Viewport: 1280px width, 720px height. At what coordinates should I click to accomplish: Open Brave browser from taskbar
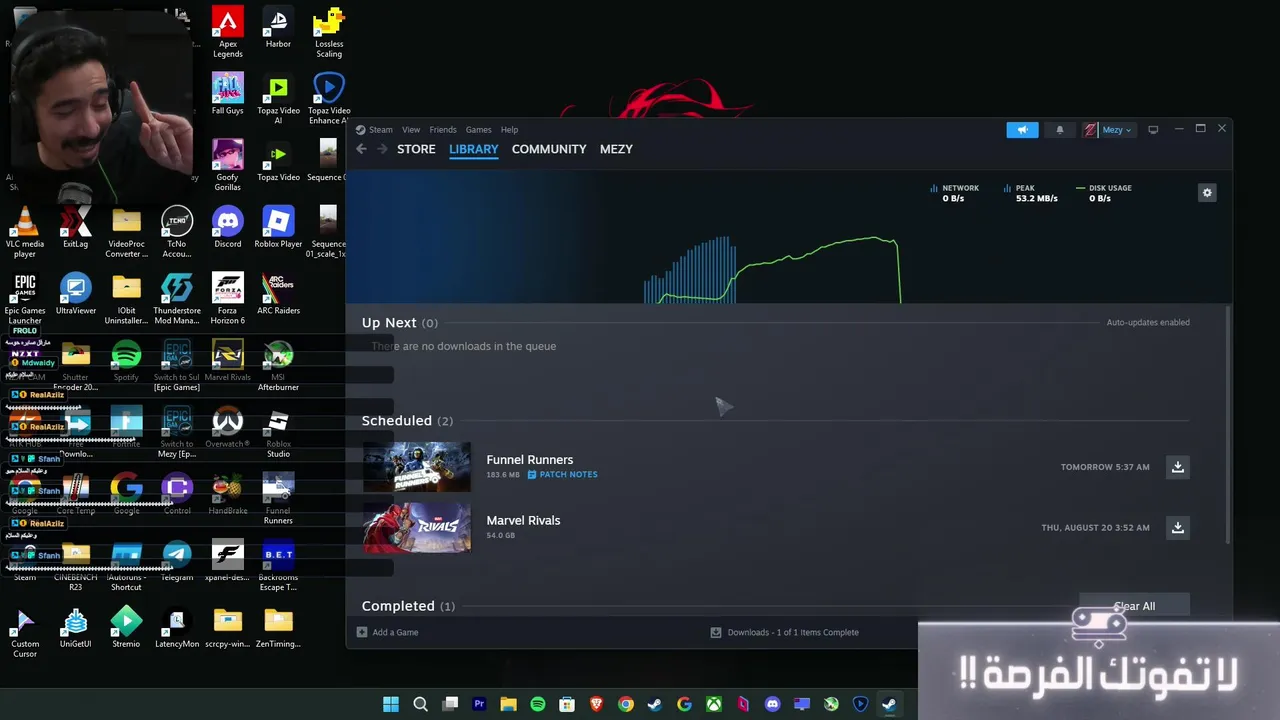click(597, 704)
